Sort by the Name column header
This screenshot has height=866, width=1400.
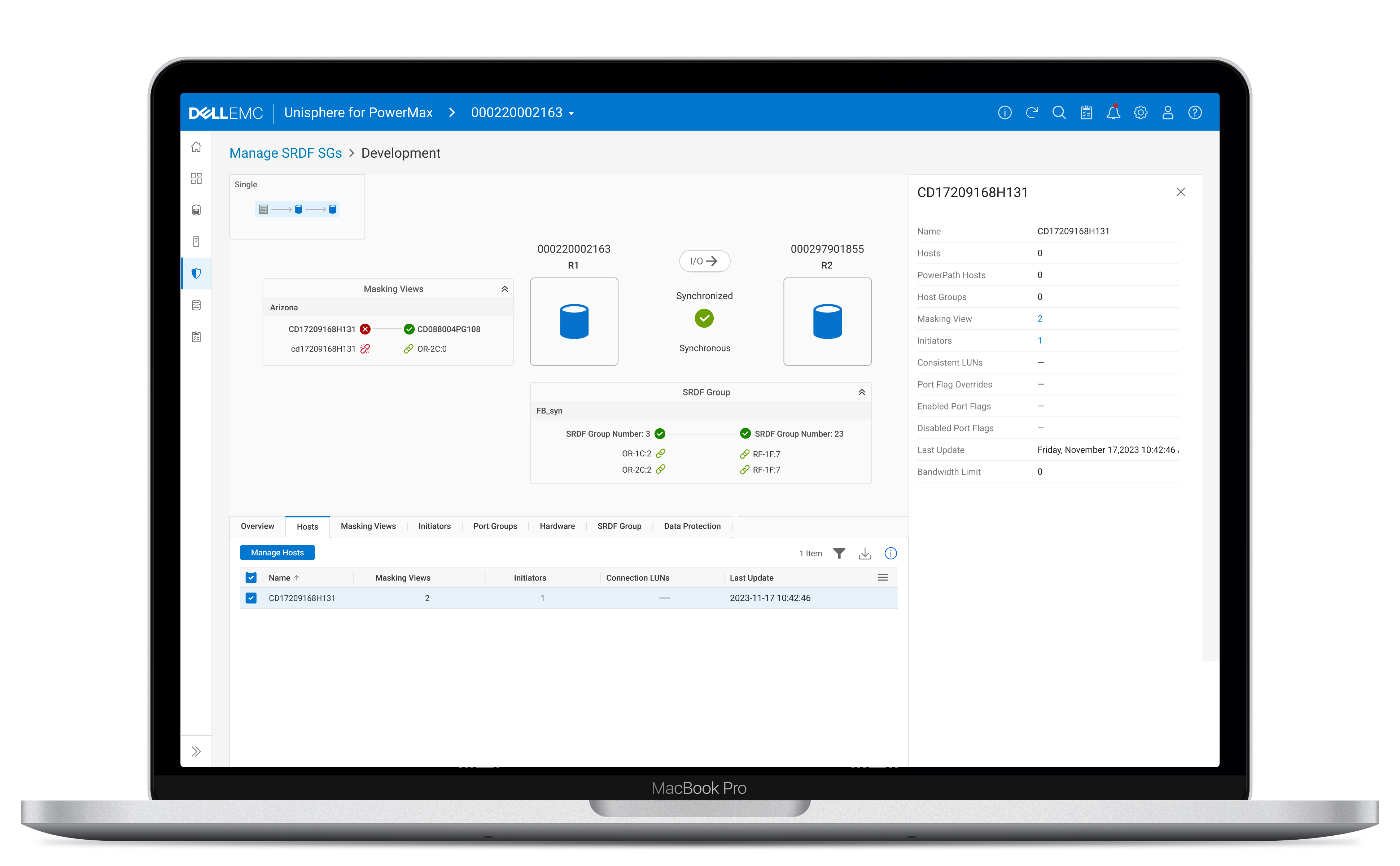click(x=279, y=578)
